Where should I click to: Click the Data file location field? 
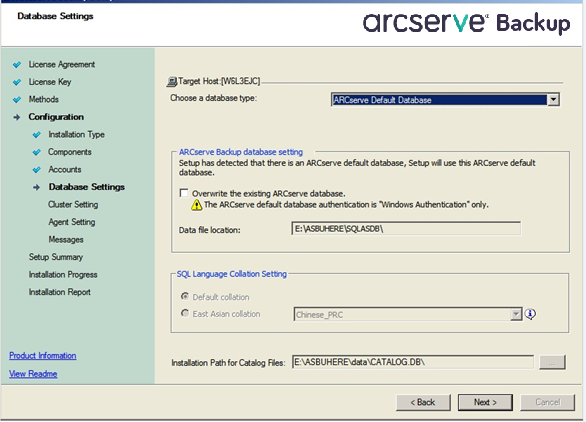pos(406,229)
